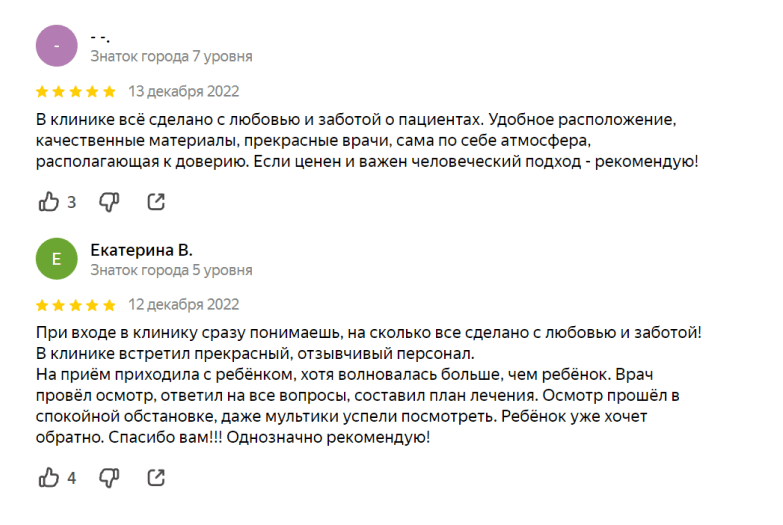Click the reviewer name '- -.'
Screen dimensions: 783x525
tap(100, 37)
